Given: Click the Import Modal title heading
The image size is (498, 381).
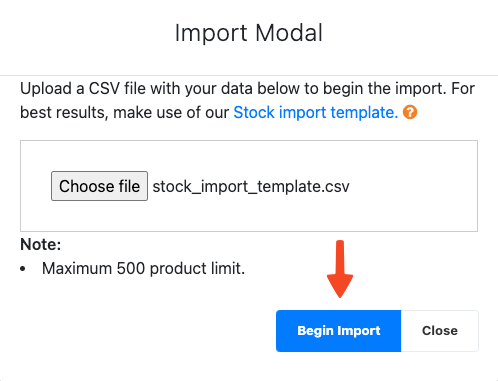Looking at the screenshot, I should 249,33.
